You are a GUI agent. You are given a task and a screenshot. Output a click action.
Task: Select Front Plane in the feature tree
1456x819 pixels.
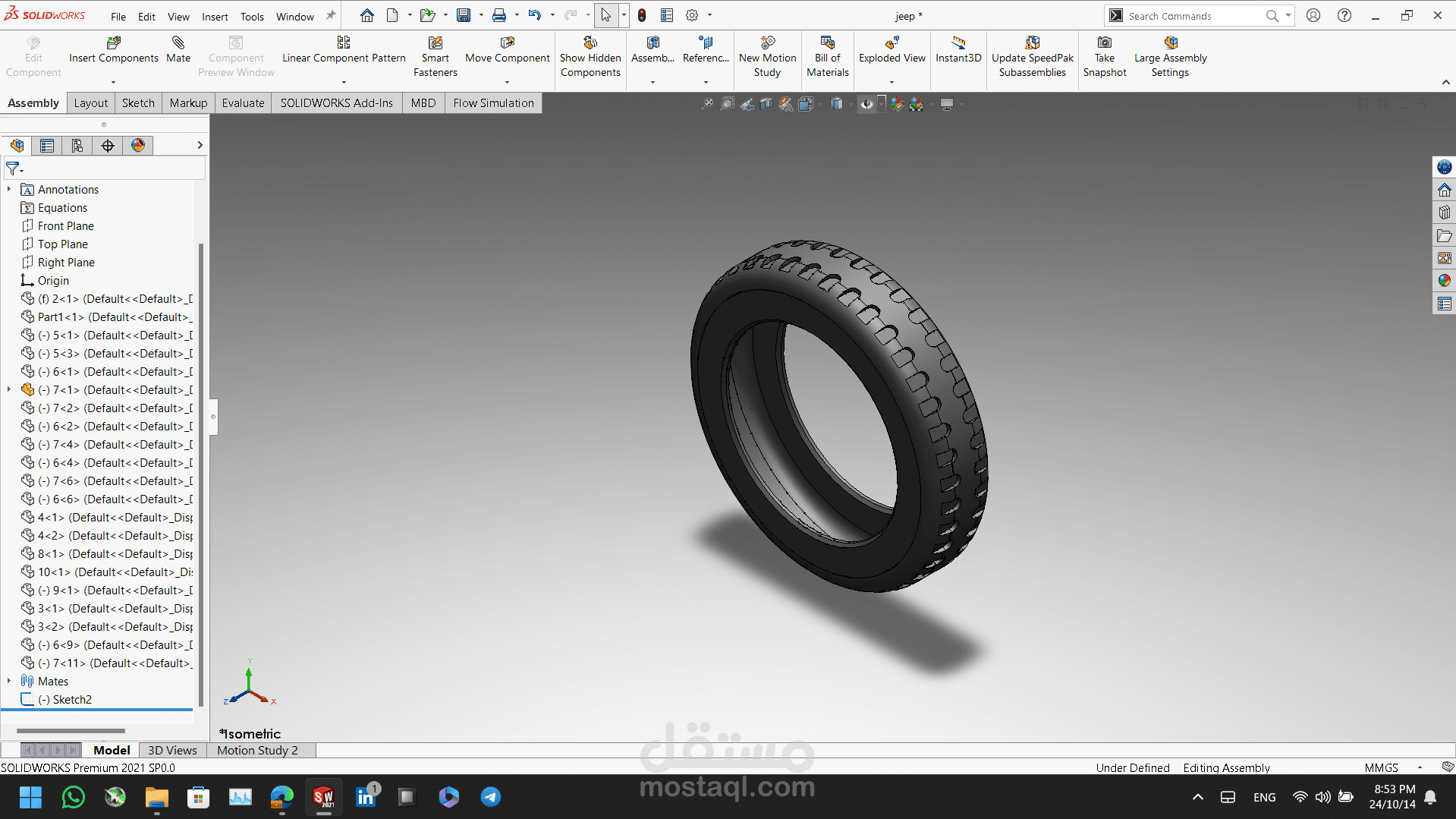[66, 226]
